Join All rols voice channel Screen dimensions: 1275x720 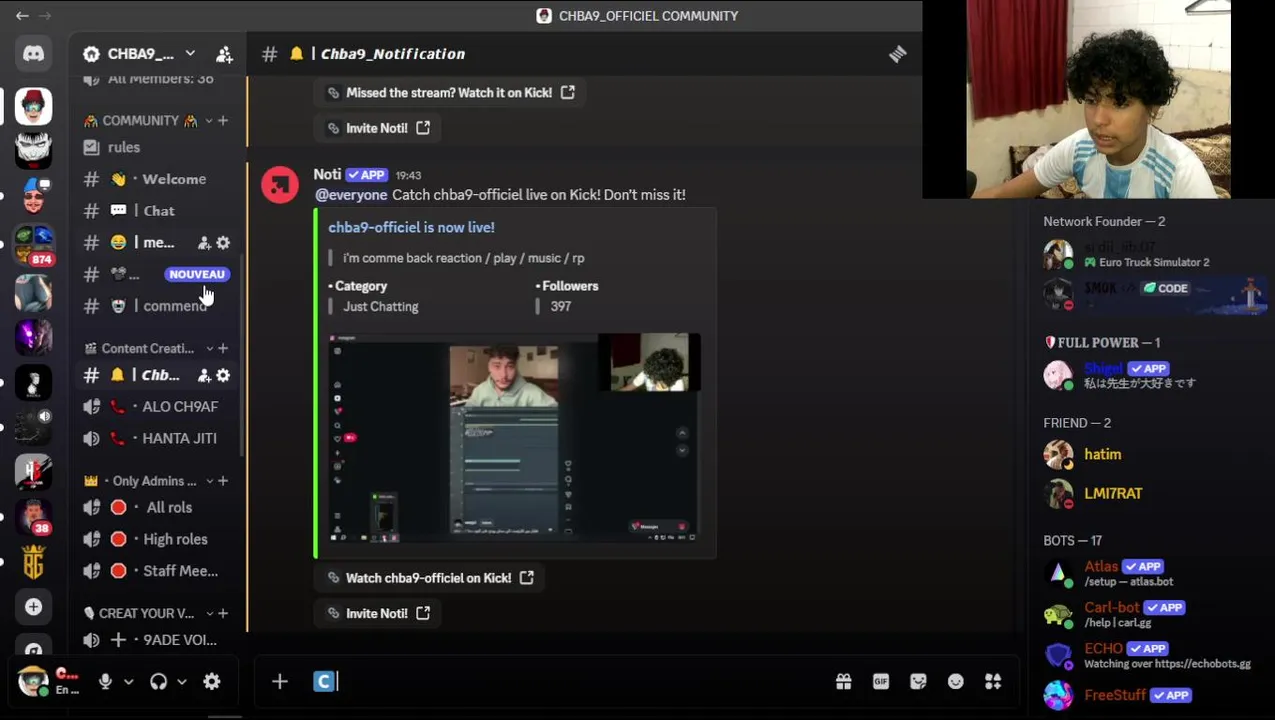click(x=157, y=507)
